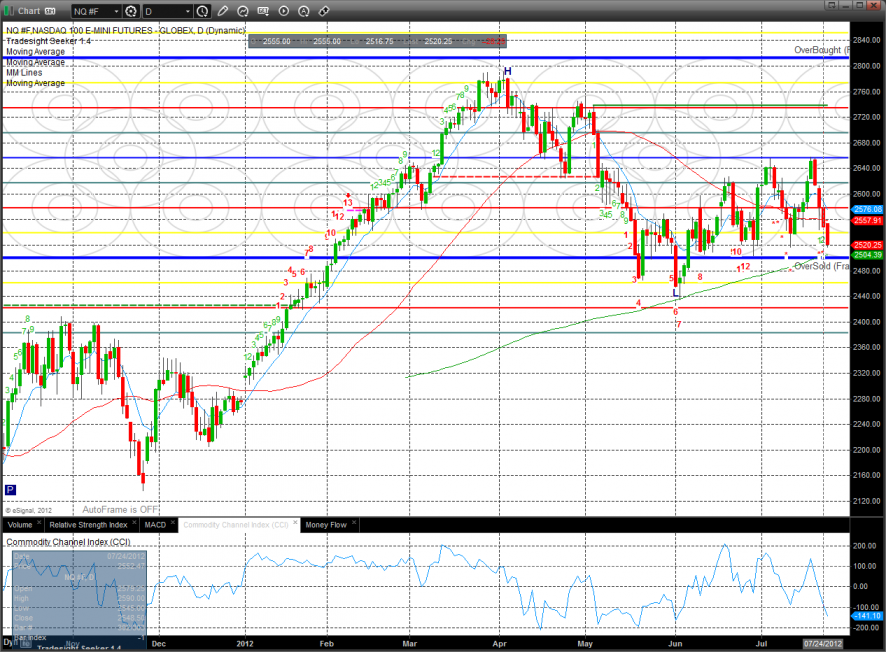Click the Jun label on the time axis

click(675, 644)
